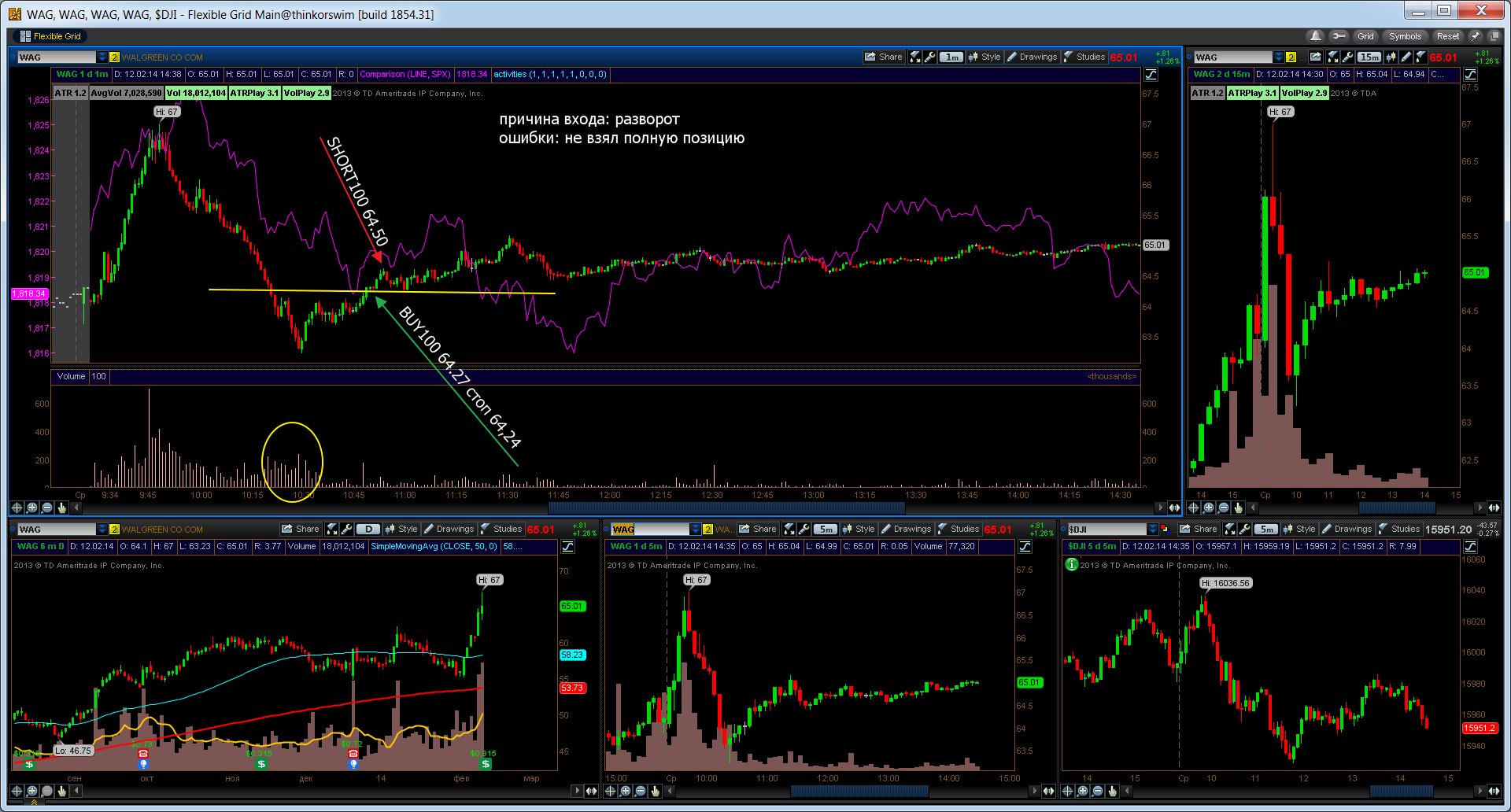Open the alerts bell icon in the top bar
The height and width of the screenshot is (812, 1511).
click(x=1315, y=36)
